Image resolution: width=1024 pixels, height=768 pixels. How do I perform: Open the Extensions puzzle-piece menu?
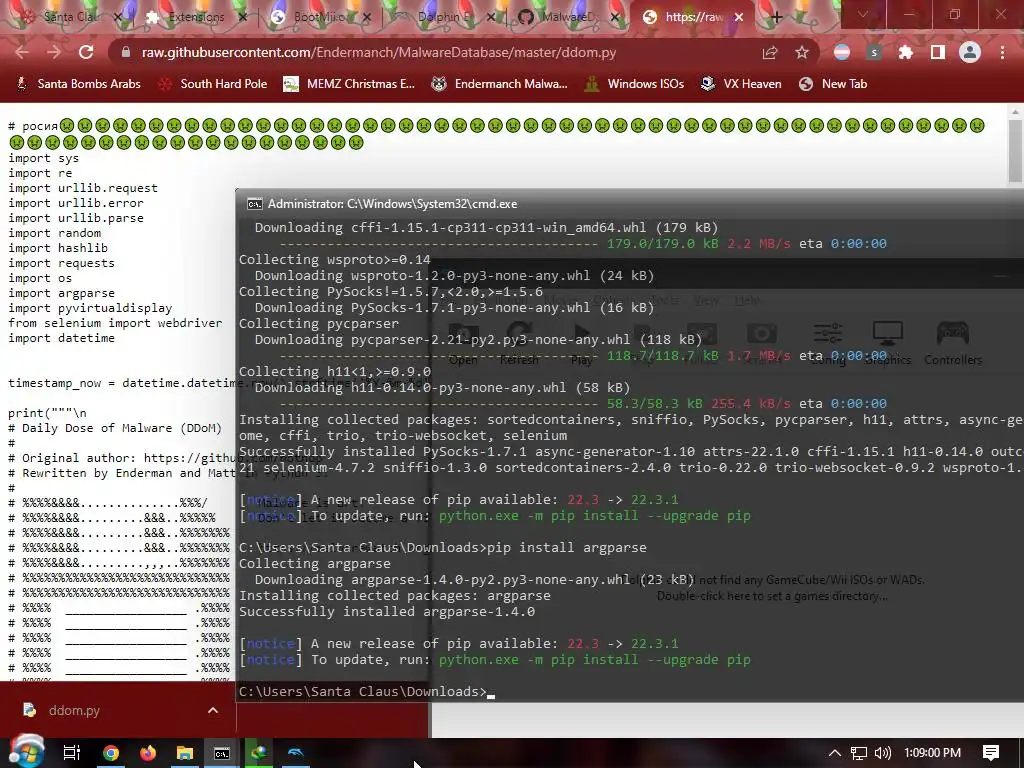(x=906, y=52)
